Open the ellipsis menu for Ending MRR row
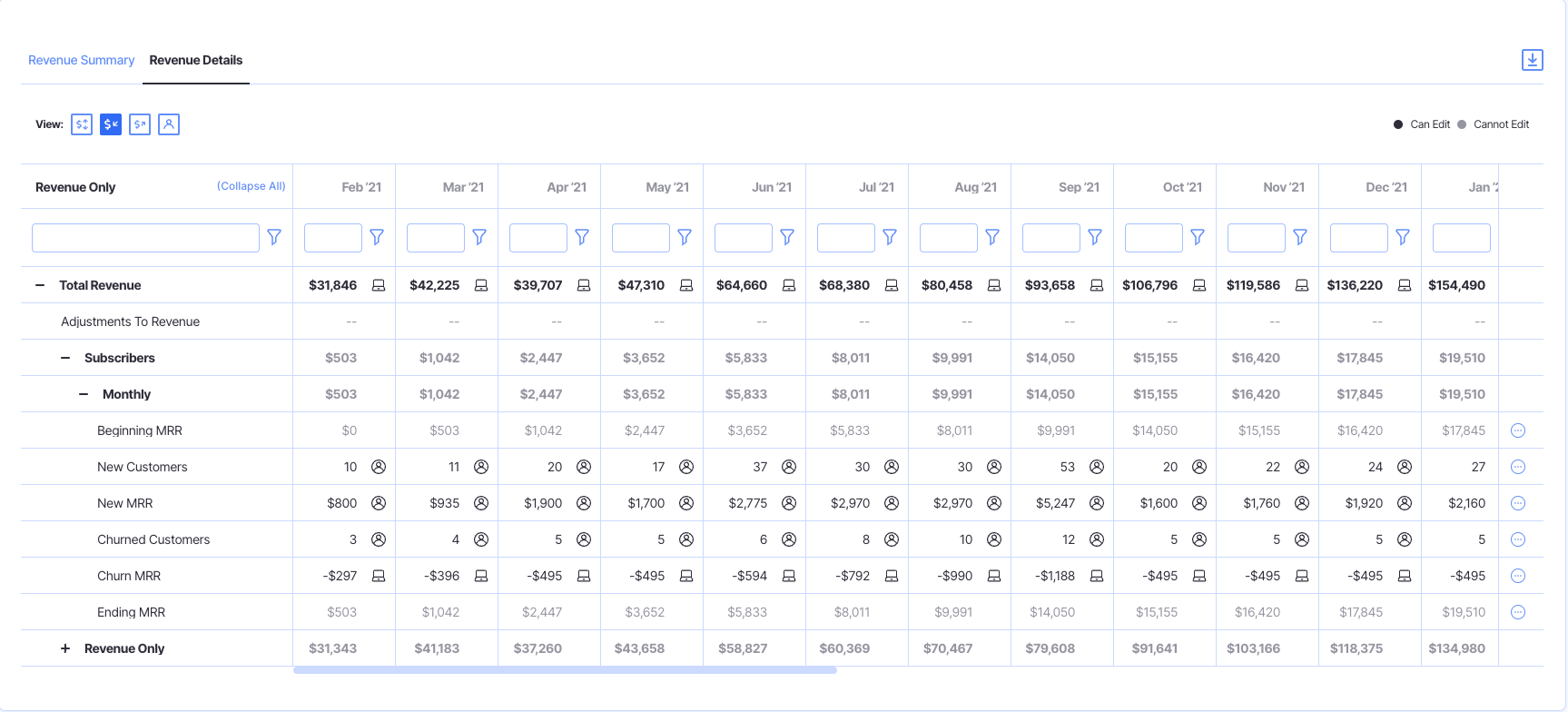This screenshot has width=1568, height=712. (x=1517, y=612)
